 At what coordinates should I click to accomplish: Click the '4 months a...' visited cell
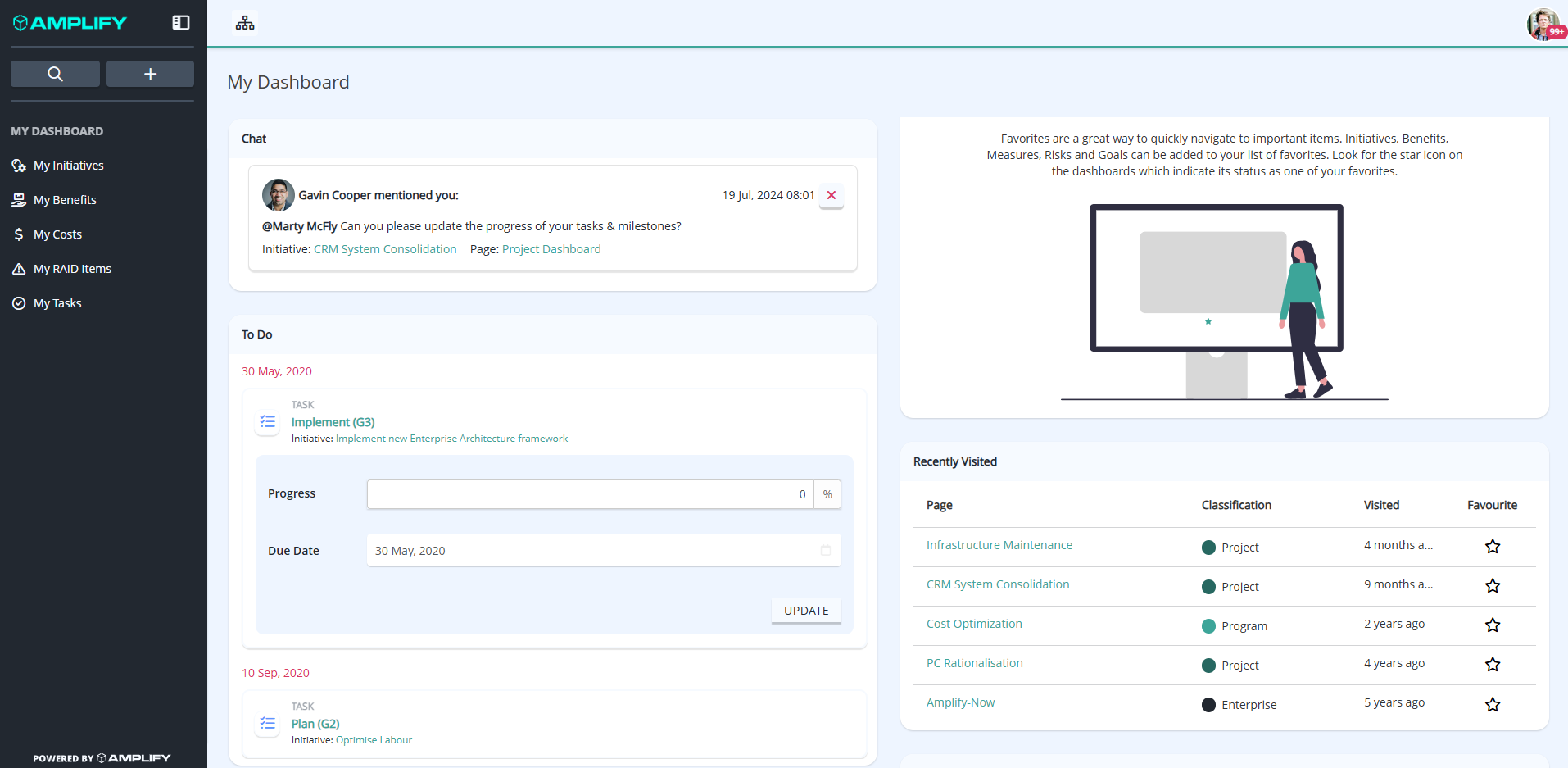[x=1398, y=545]
